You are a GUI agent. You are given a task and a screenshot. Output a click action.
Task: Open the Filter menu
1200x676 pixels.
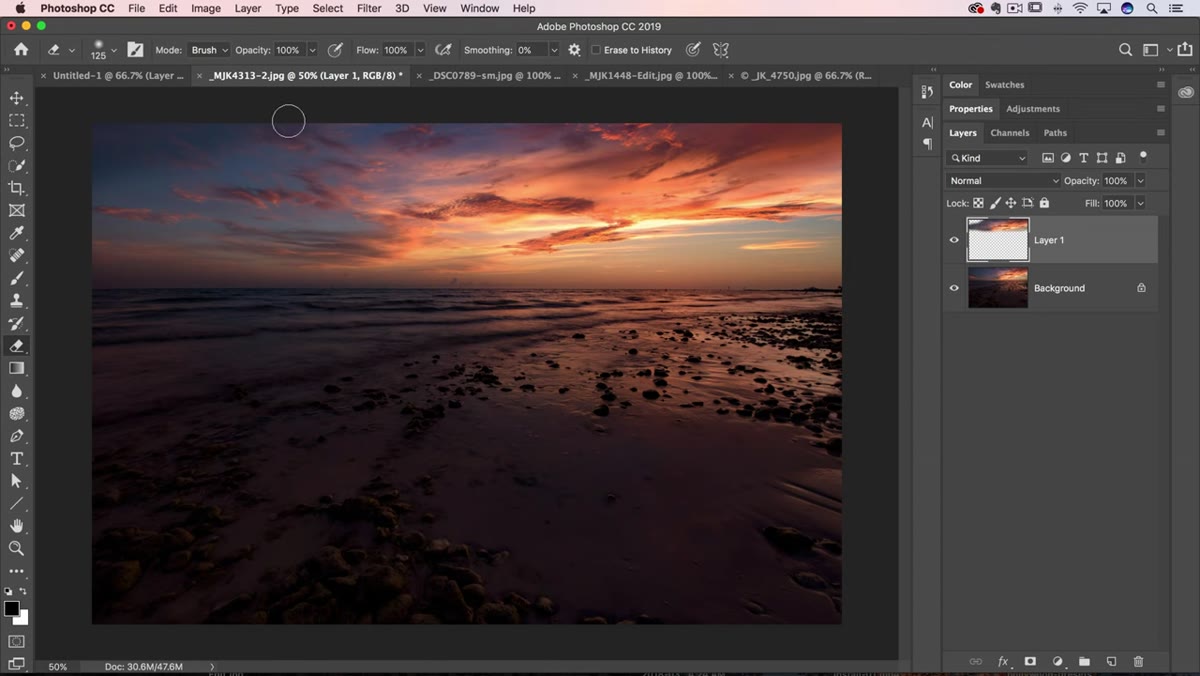[x=369, y=8]
